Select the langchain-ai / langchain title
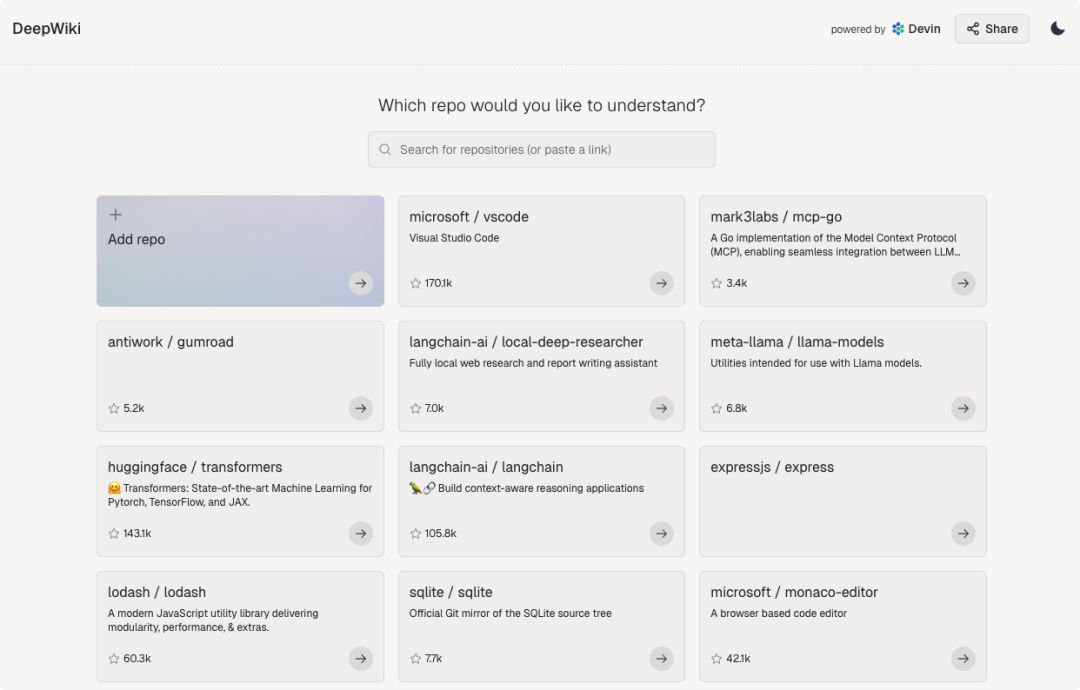 (x=486, y=468)
